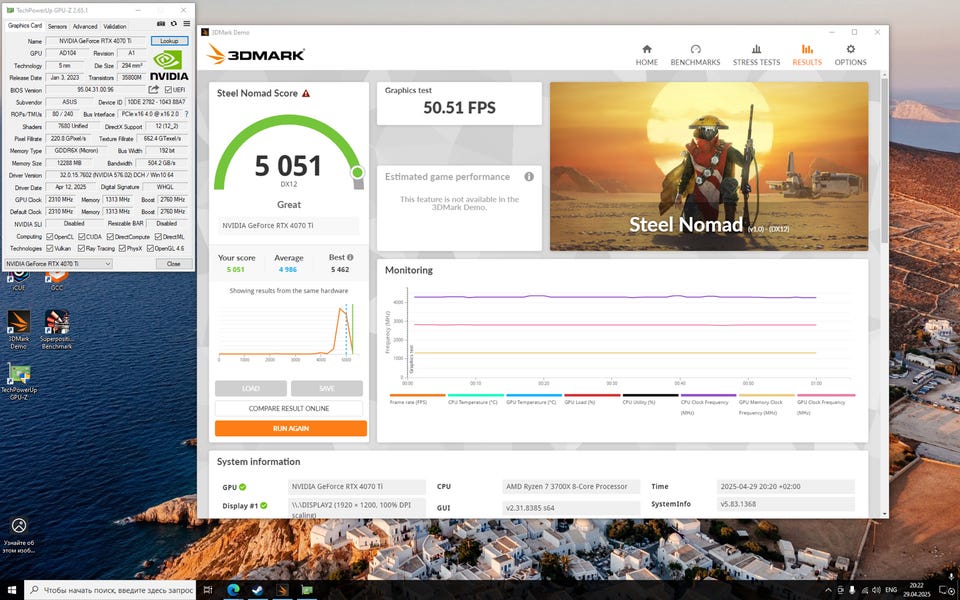Image resolution: width=960 pixels, height=600 pixels.
Task: Switch to the Results section
Action: (807, 55)
